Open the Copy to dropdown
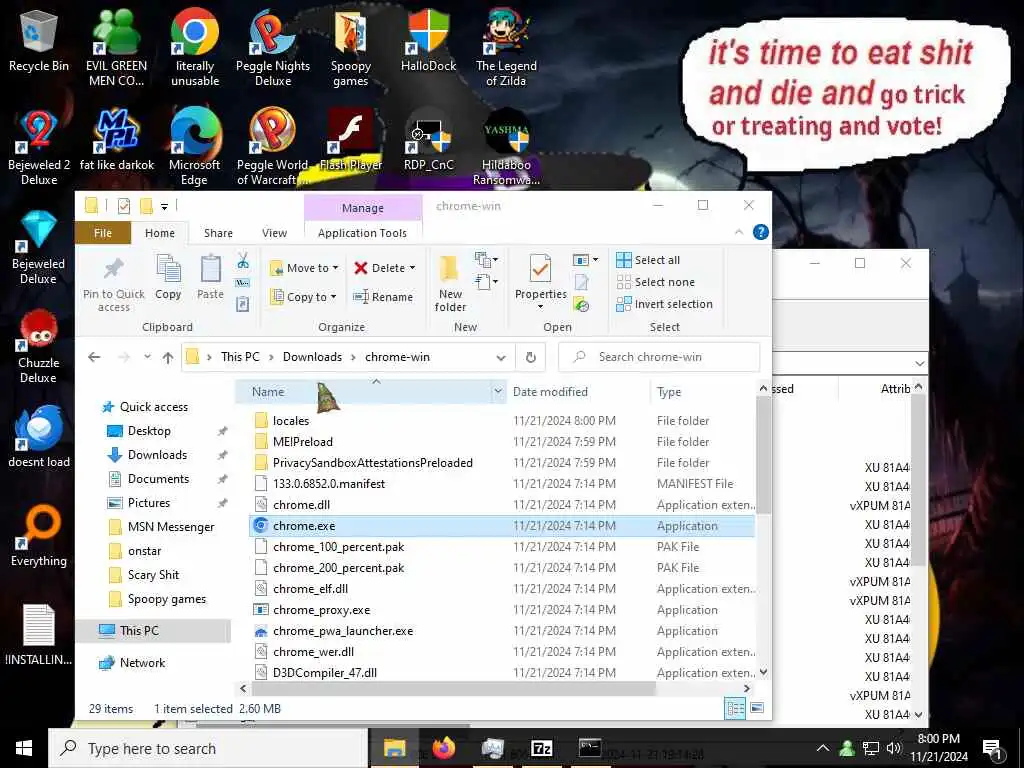 tap(304, 297)
